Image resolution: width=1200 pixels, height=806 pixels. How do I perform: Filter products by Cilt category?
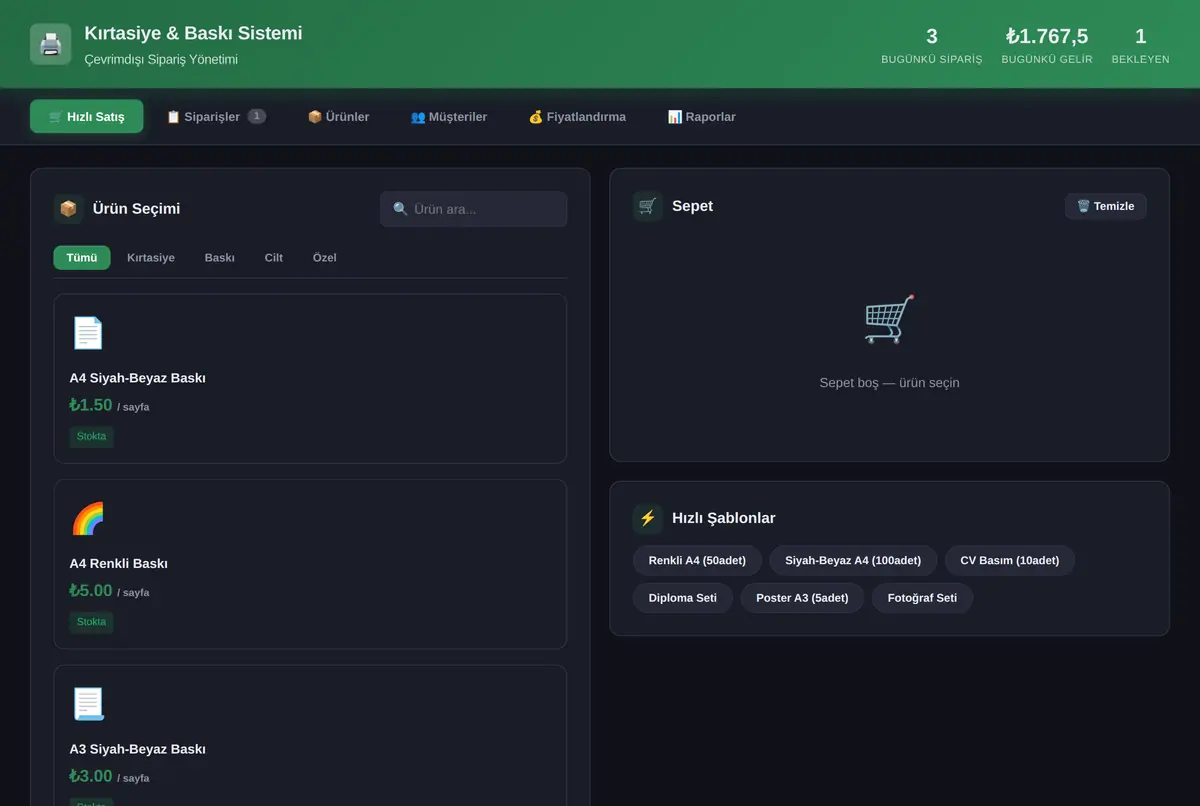(274, 258)
